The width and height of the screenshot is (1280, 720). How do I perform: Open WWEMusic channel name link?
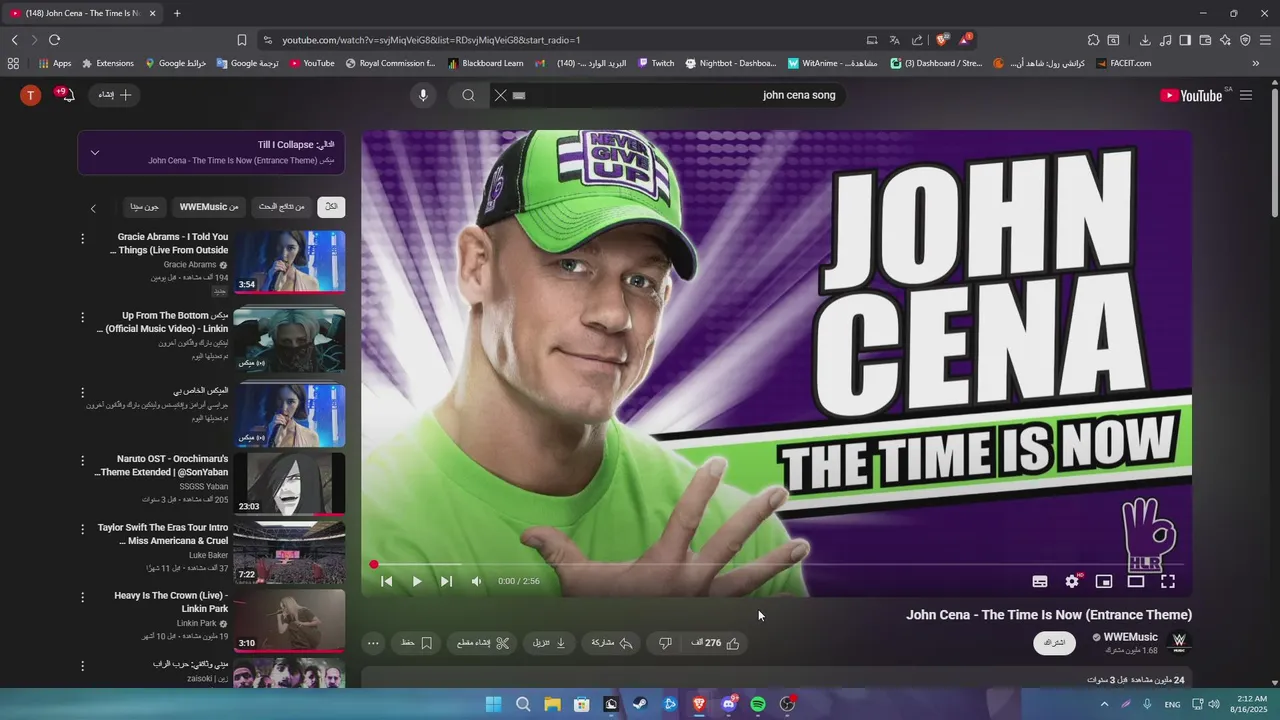click(x=1131, y=637)
